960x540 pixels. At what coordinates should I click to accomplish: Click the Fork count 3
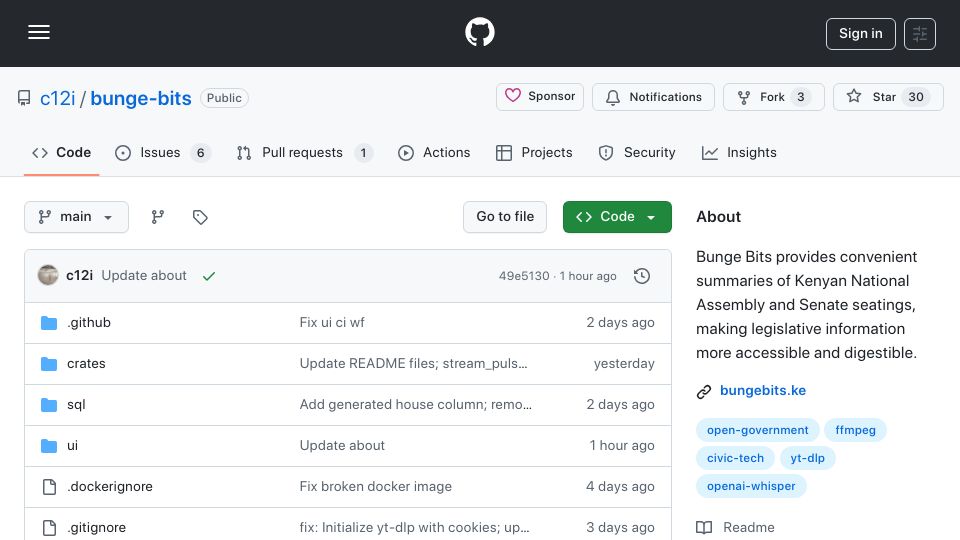point(800,97)
